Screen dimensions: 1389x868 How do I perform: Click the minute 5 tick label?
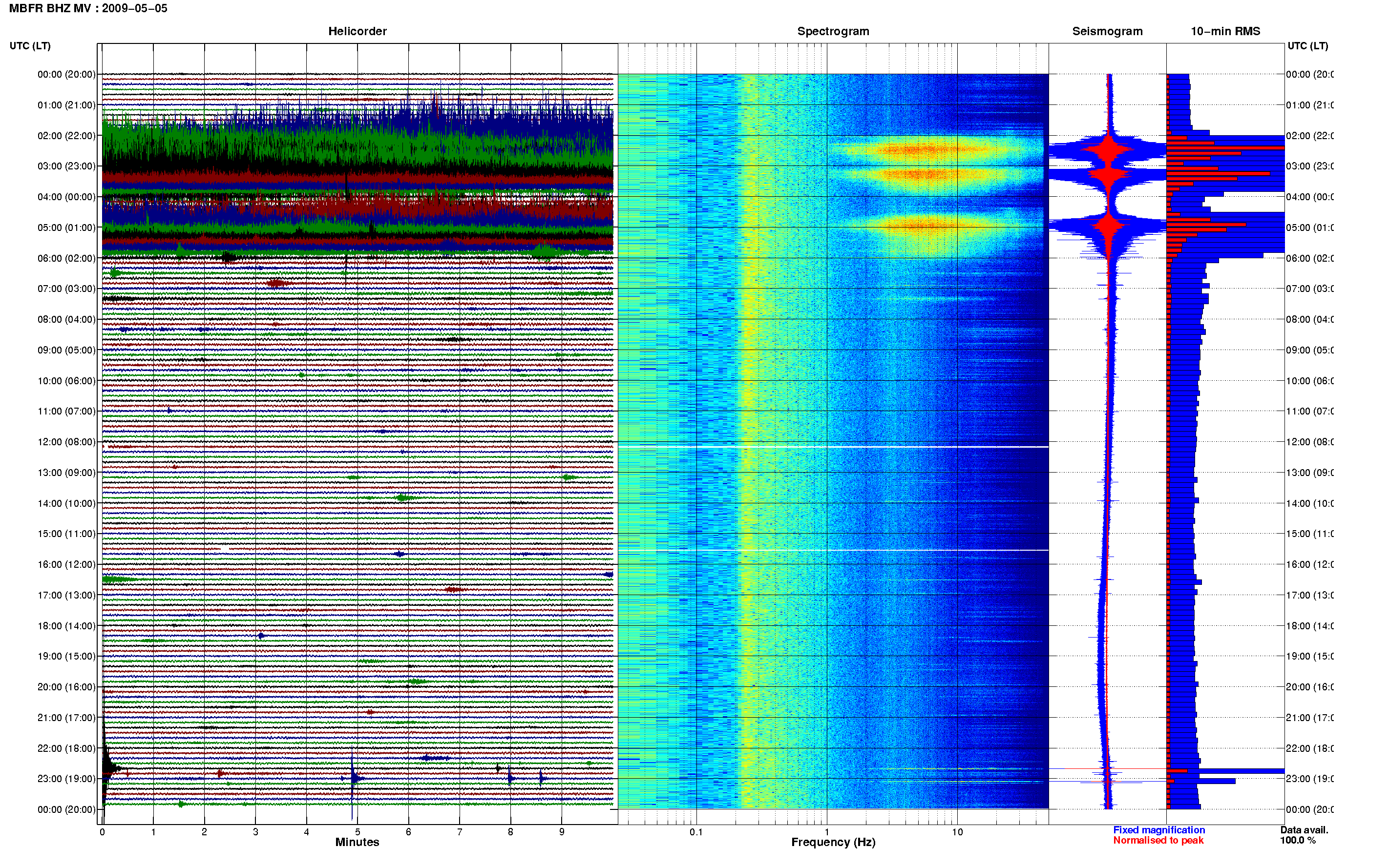click(x=357, y=832)
